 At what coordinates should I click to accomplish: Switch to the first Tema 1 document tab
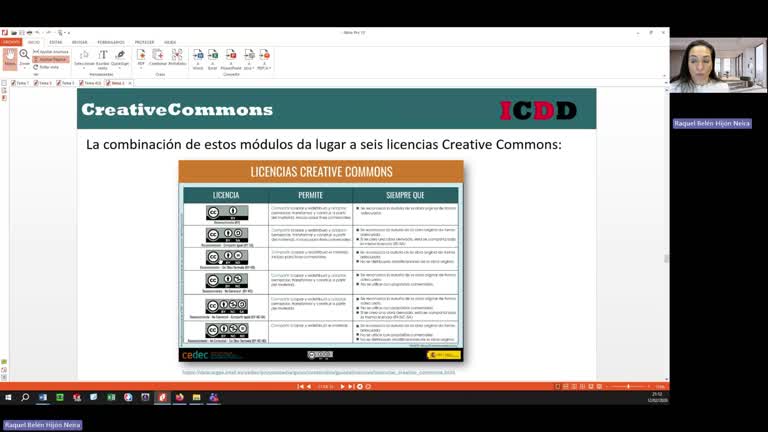coord(20,83)
